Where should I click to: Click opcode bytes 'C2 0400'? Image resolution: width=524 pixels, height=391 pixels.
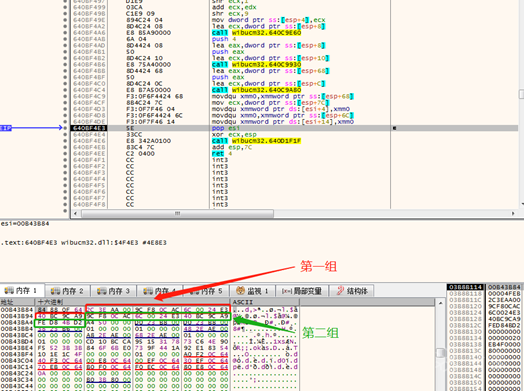(x=140, y=154)
